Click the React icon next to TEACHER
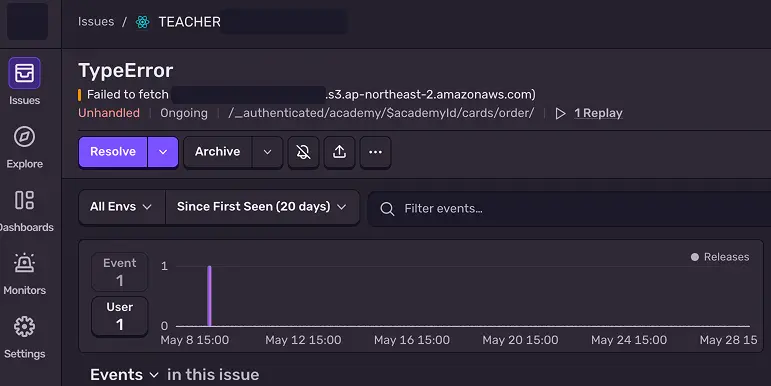The height and width of the screenshot is (386, 771). [x=143, y=22]
